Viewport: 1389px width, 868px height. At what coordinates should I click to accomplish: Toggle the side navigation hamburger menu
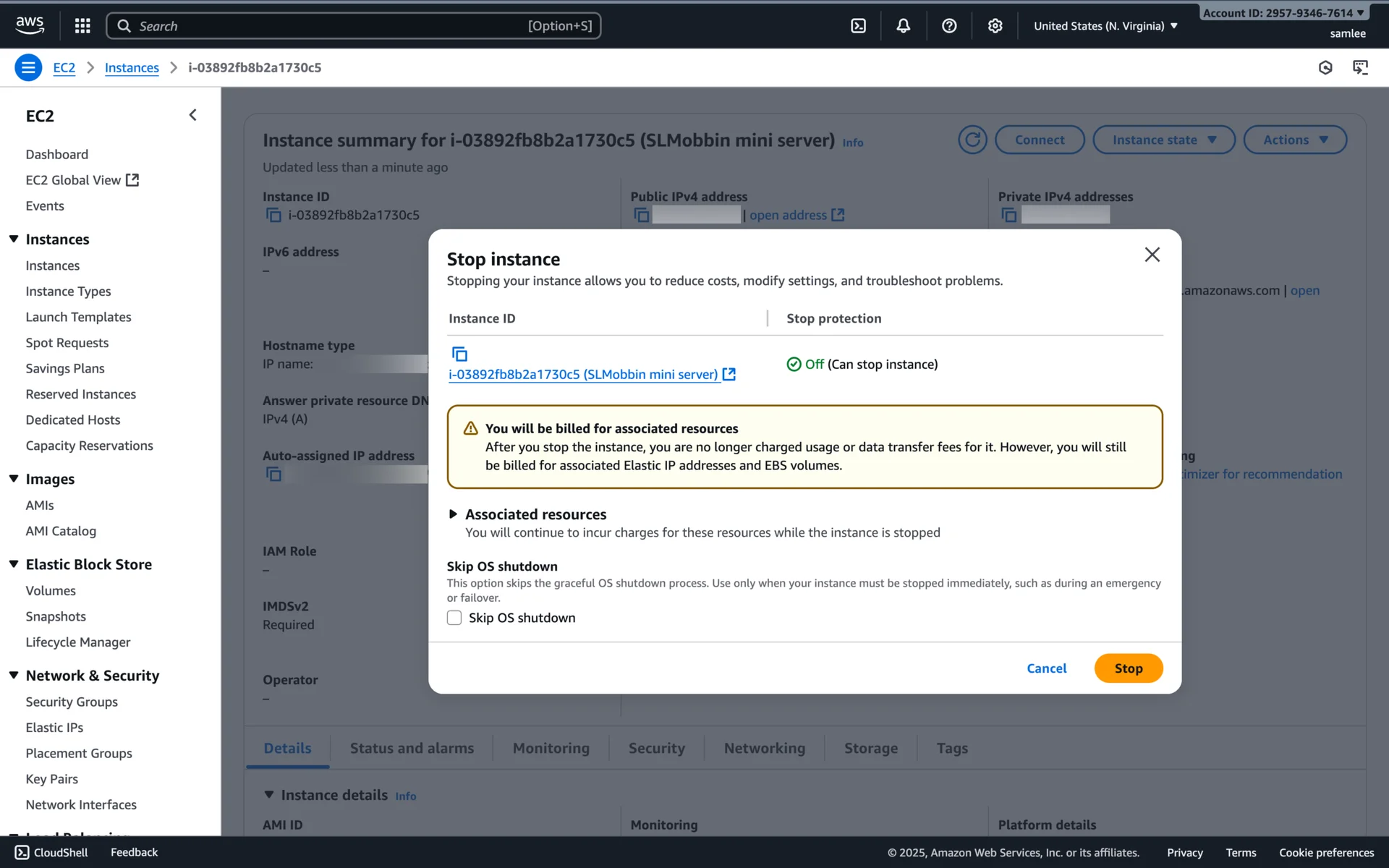(x=28, y=67)
